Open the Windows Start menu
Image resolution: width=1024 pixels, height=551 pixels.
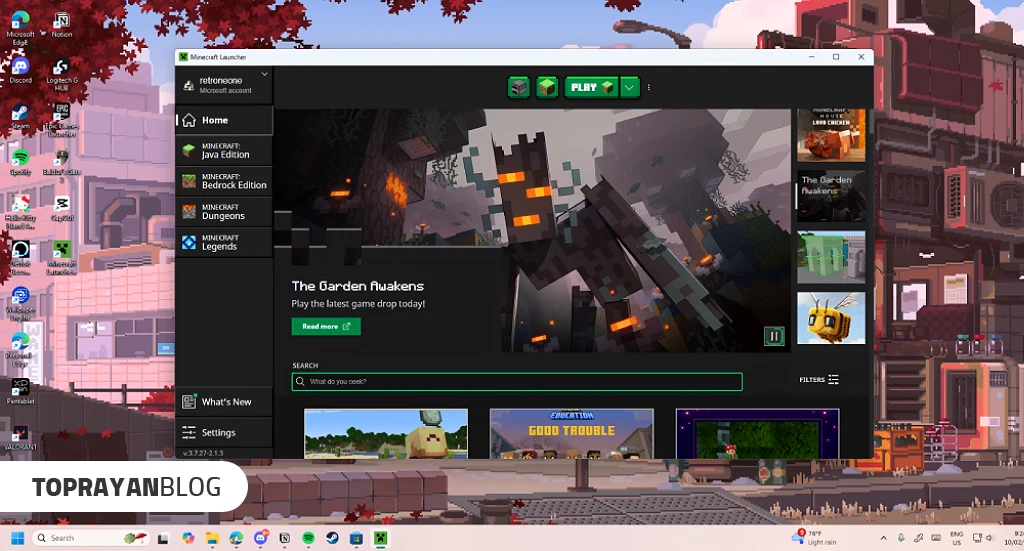click(x=18, y=538)
